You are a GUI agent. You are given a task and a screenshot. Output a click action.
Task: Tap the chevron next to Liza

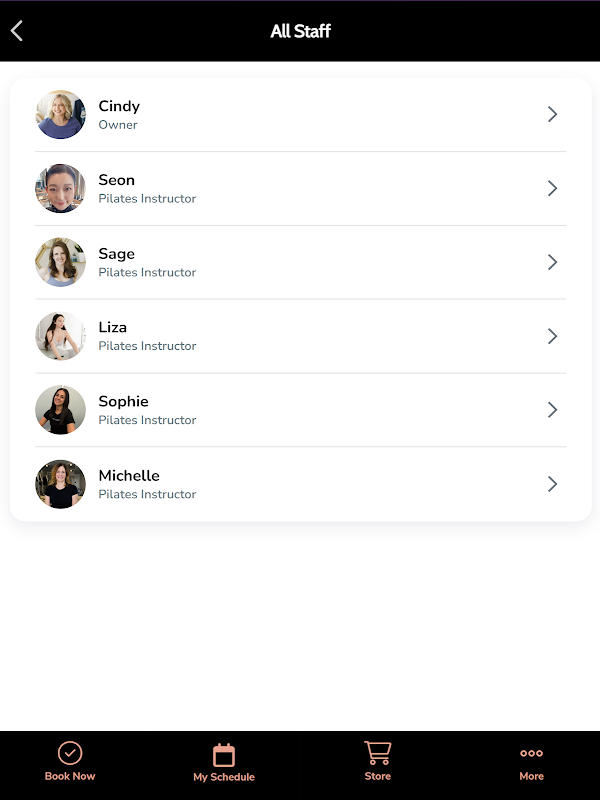(552, 336)
